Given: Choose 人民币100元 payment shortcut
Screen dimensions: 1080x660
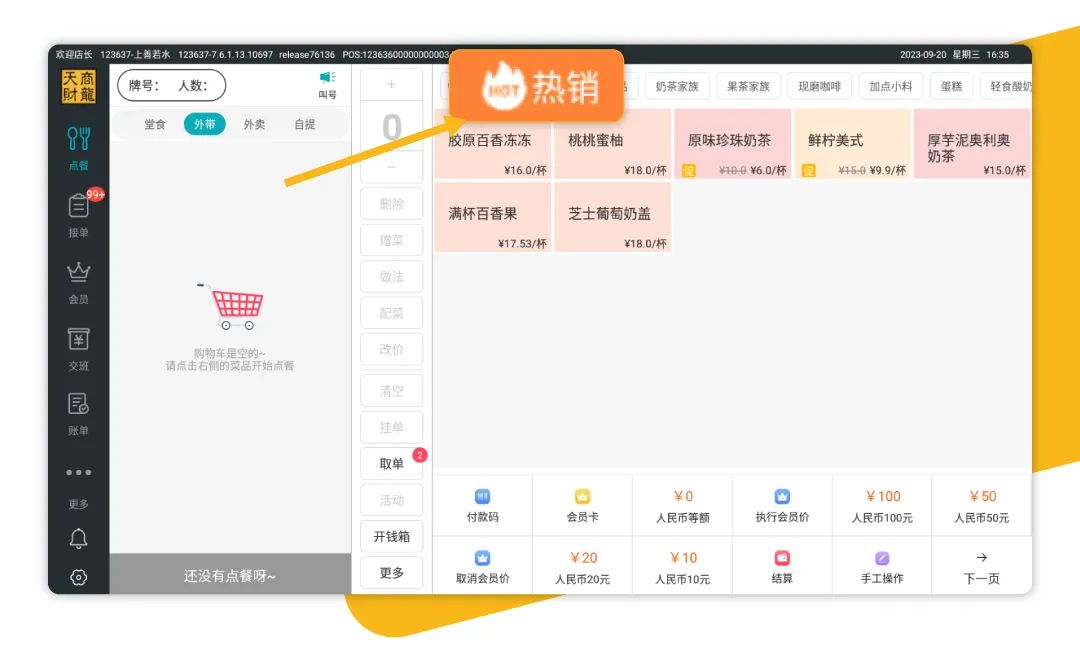Looking at the screenshot, I should click(882, 506).
